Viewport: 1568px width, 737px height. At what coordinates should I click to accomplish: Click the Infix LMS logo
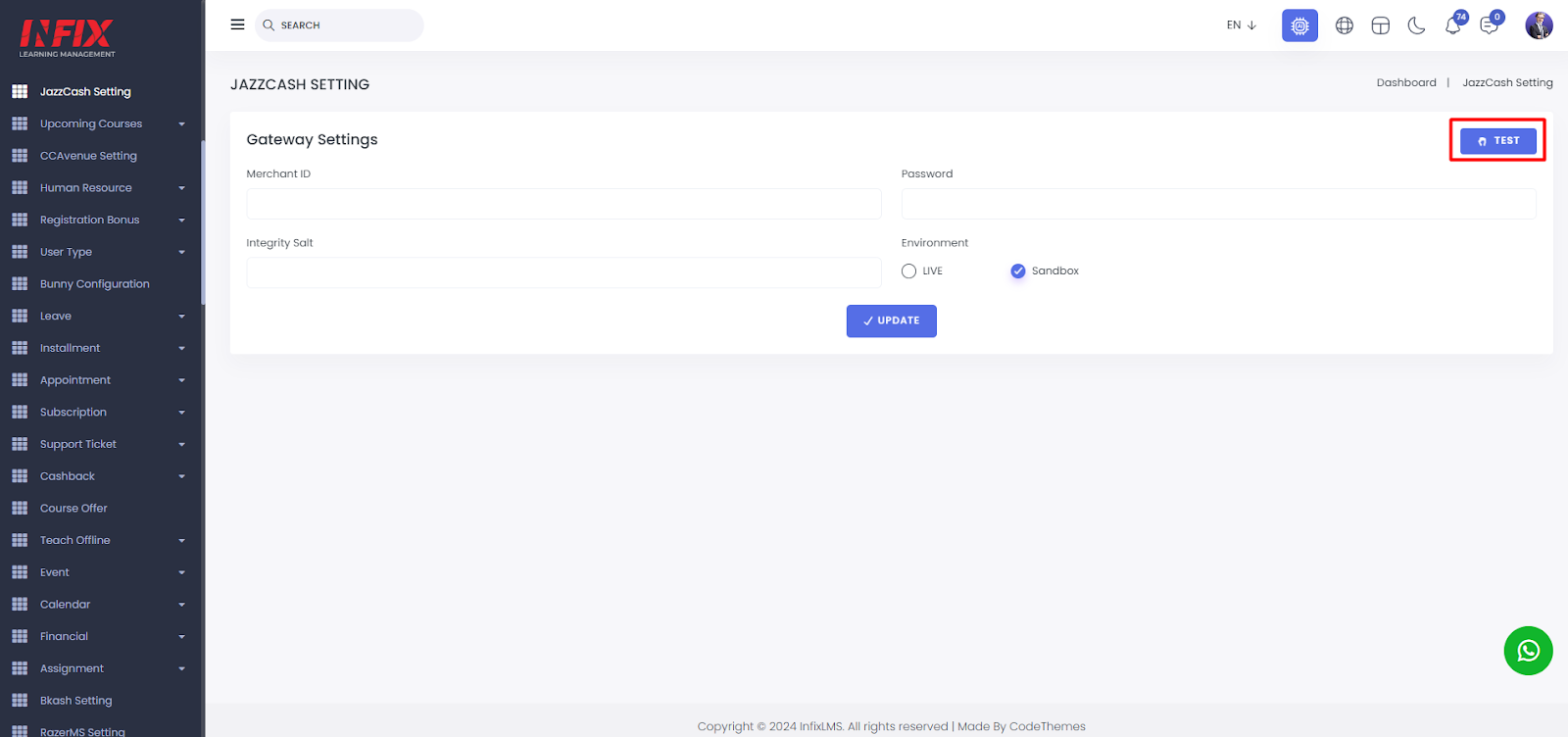click(67, 38)
